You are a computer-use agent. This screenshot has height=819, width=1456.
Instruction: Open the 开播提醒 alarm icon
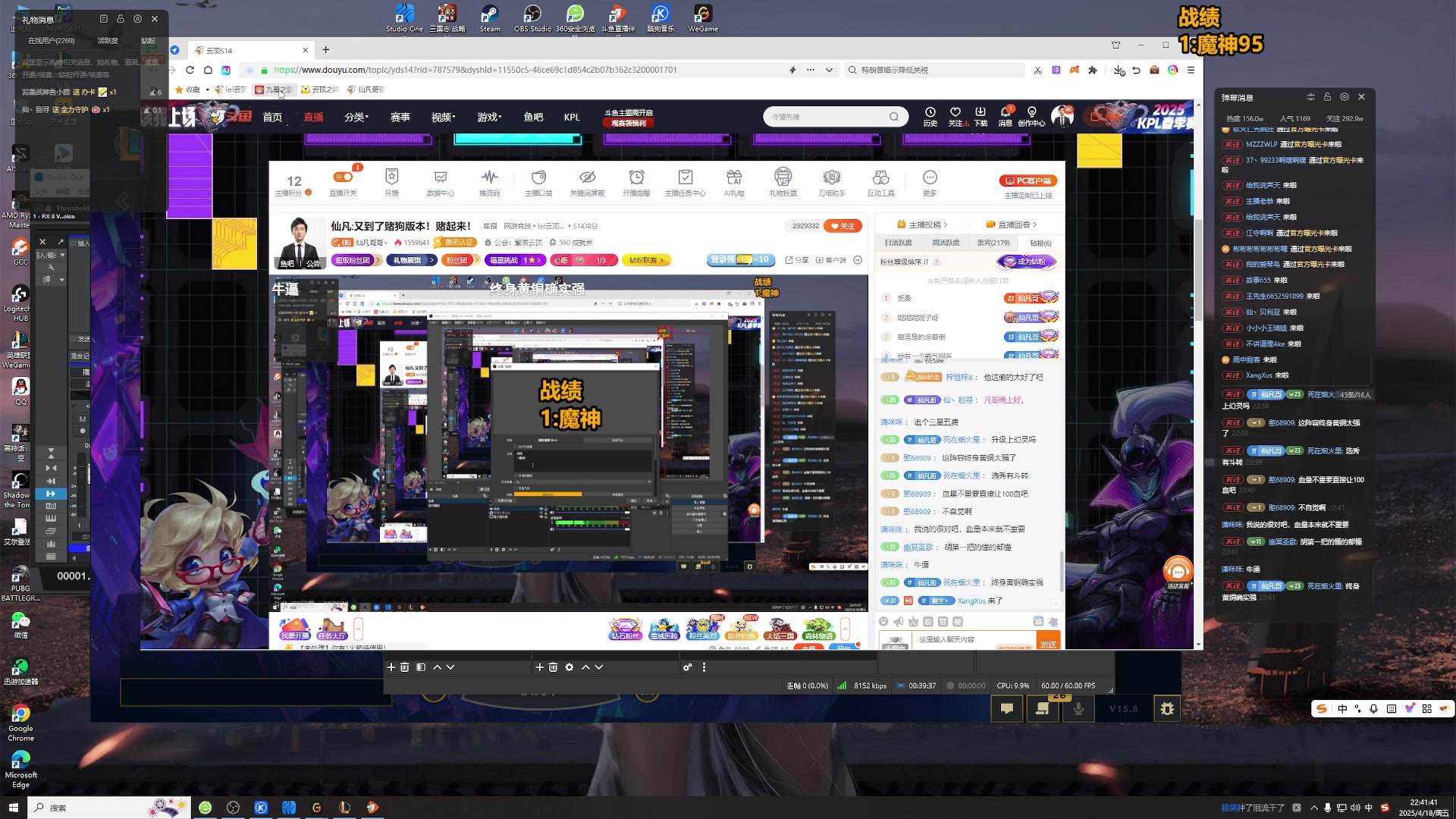click(x=636, y=182)
